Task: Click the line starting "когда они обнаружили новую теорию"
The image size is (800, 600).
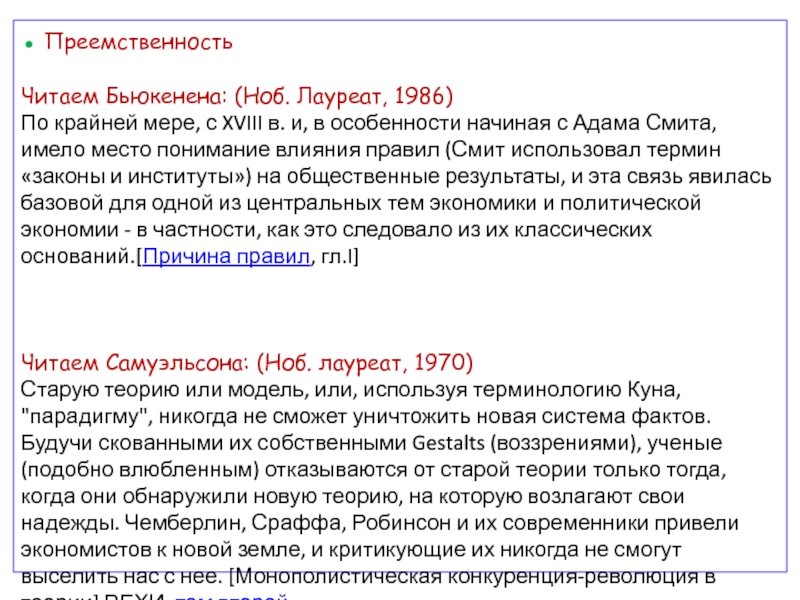Action: click(x=353, y=496)
